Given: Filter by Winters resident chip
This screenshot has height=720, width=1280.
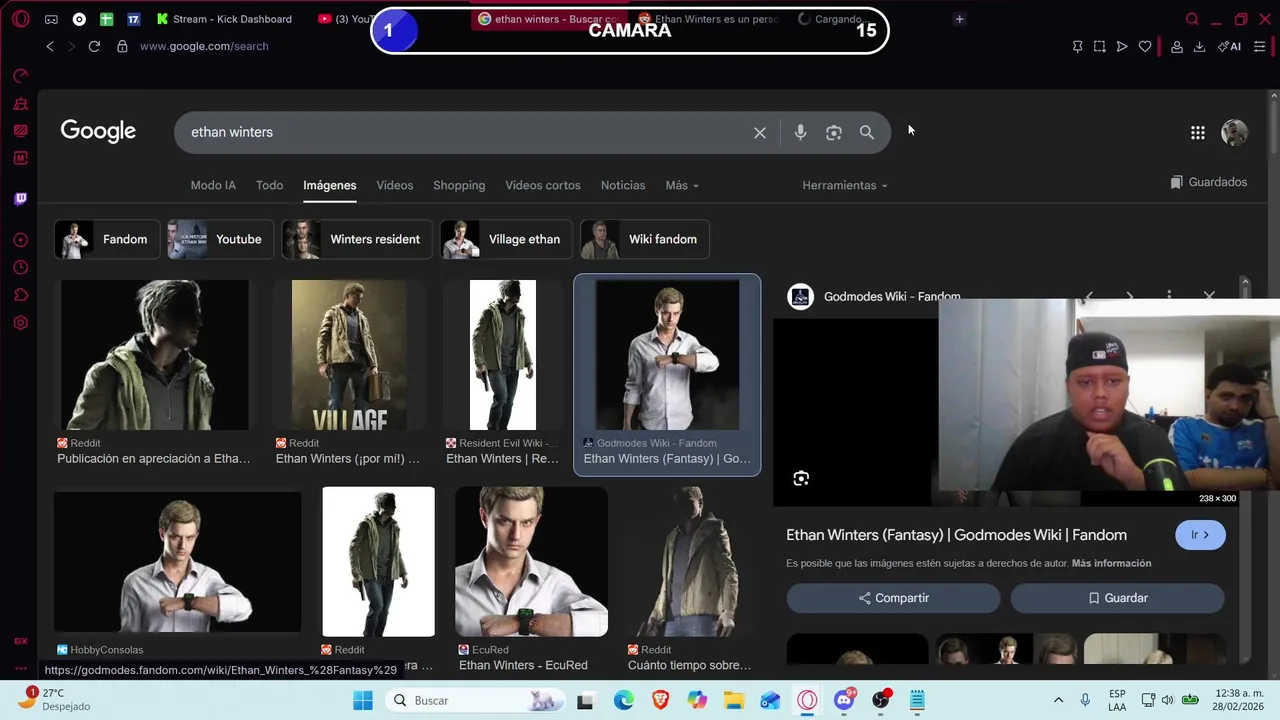Looking at the screenshot, I should tap(357, 239).
